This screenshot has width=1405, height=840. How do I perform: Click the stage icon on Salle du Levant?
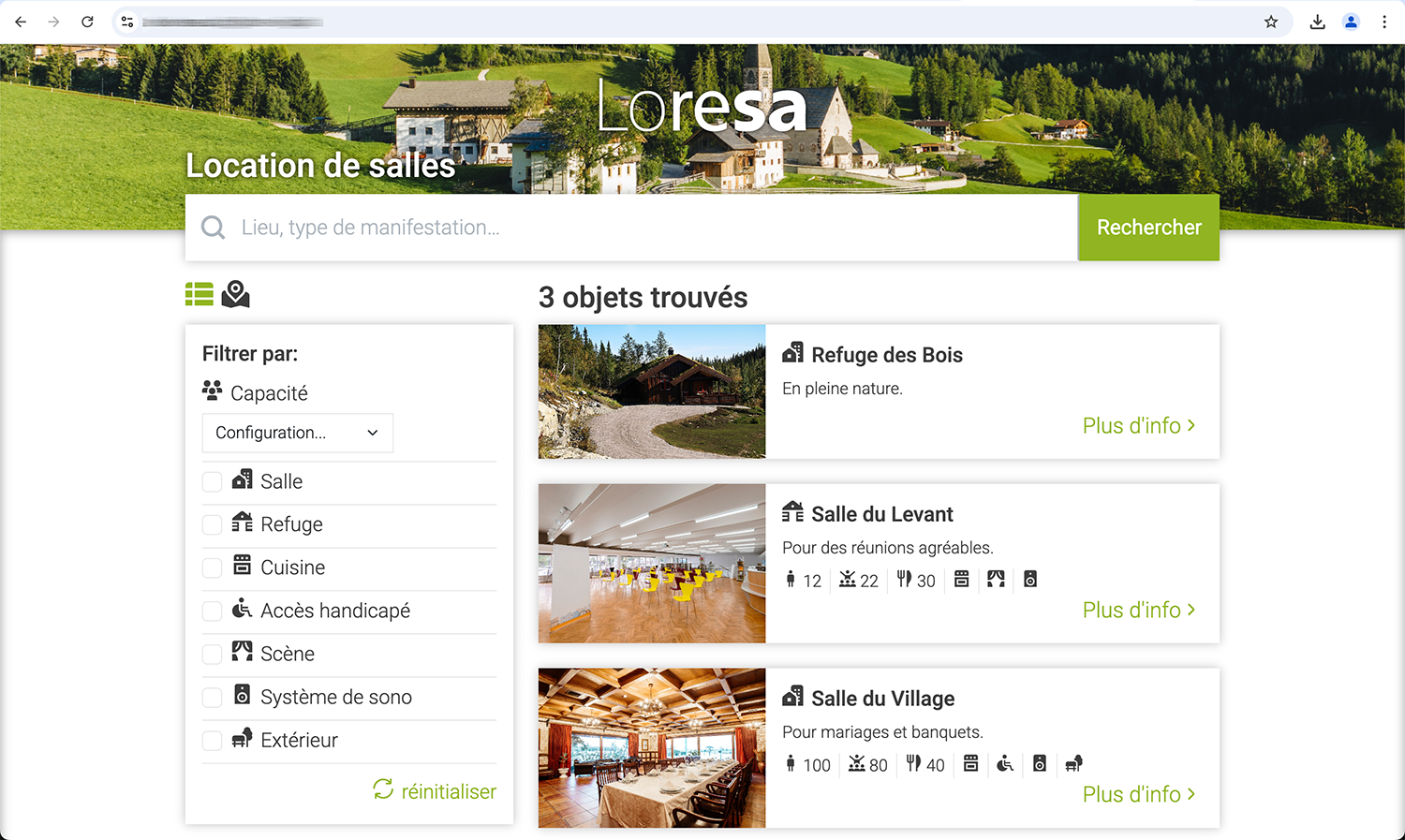click(996, 580)
